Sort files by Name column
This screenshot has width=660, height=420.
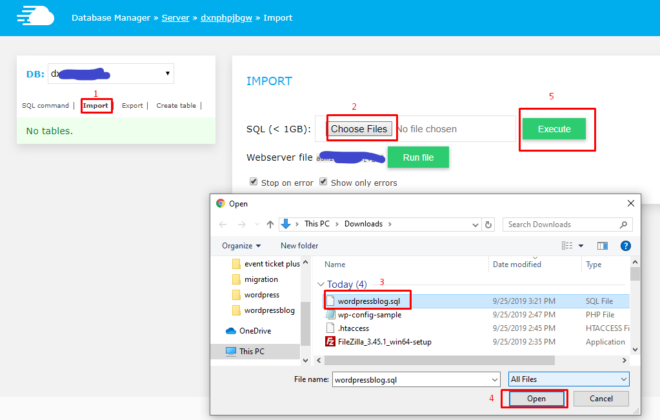pyautogui.click(x=335, y=264)
